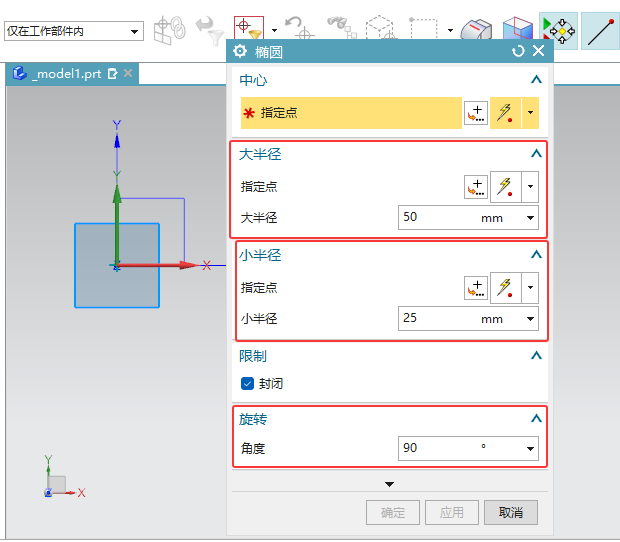Open point dialog for center point
This screenshot has width=620, height=542.
(476, 113)
